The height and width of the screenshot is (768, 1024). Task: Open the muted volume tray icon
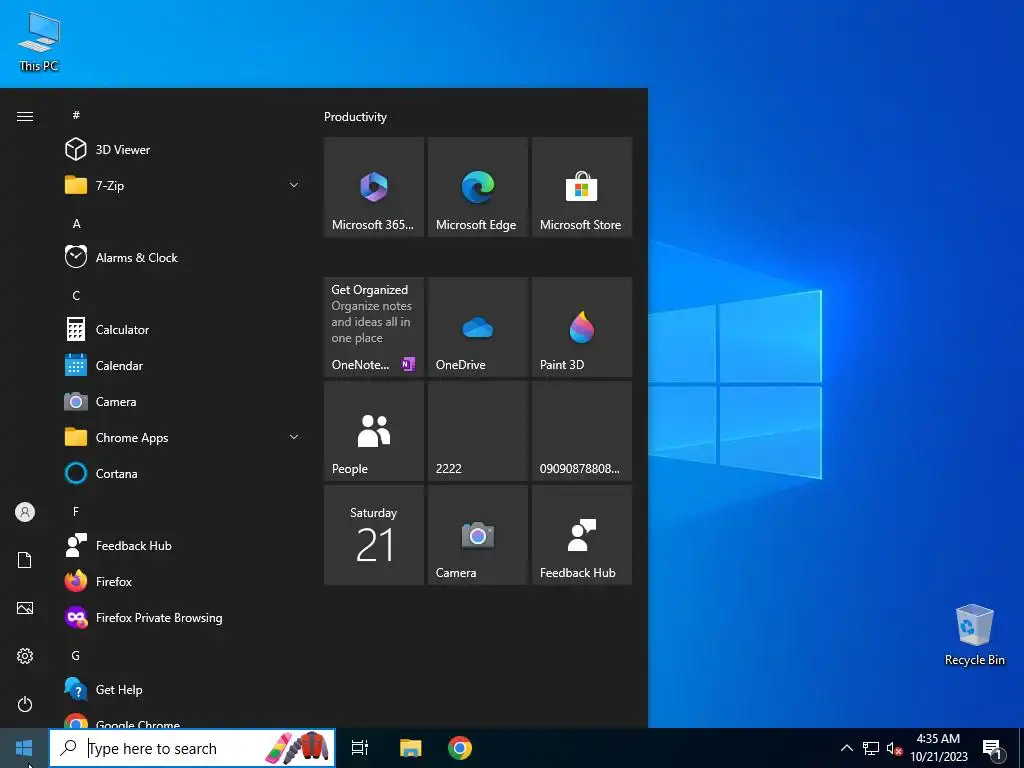click(894, 748)
